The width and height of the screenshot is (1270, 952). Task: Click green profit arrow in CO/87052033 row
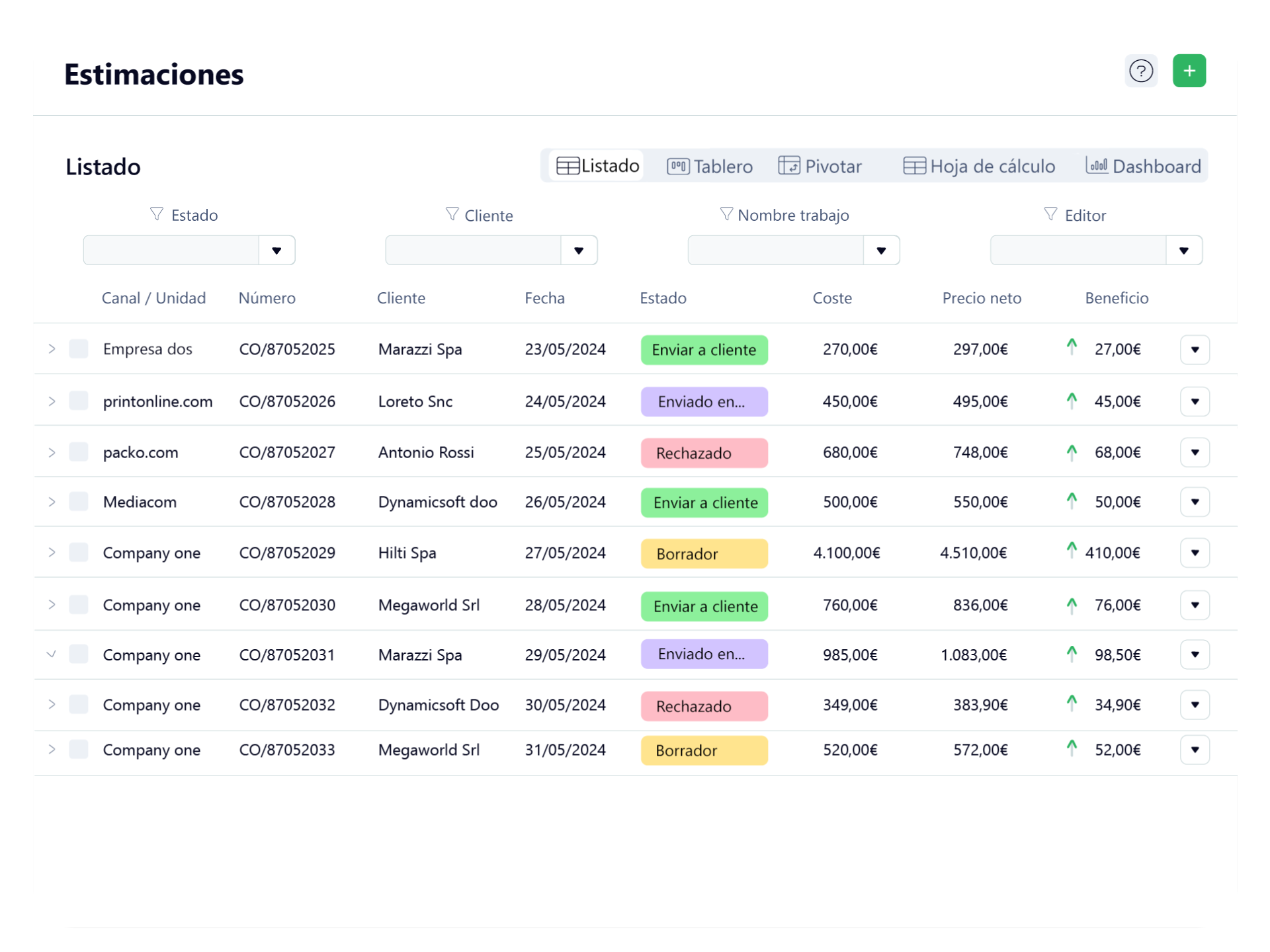tap(1072, 748)
